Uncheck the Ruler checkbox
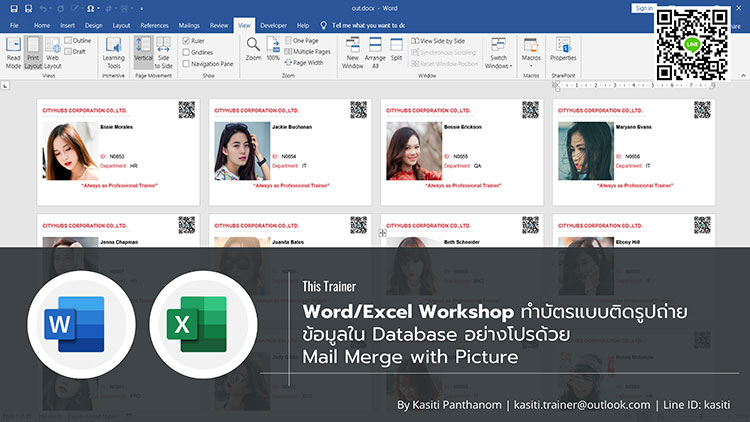750x422 pixels. tap(186, 41)
